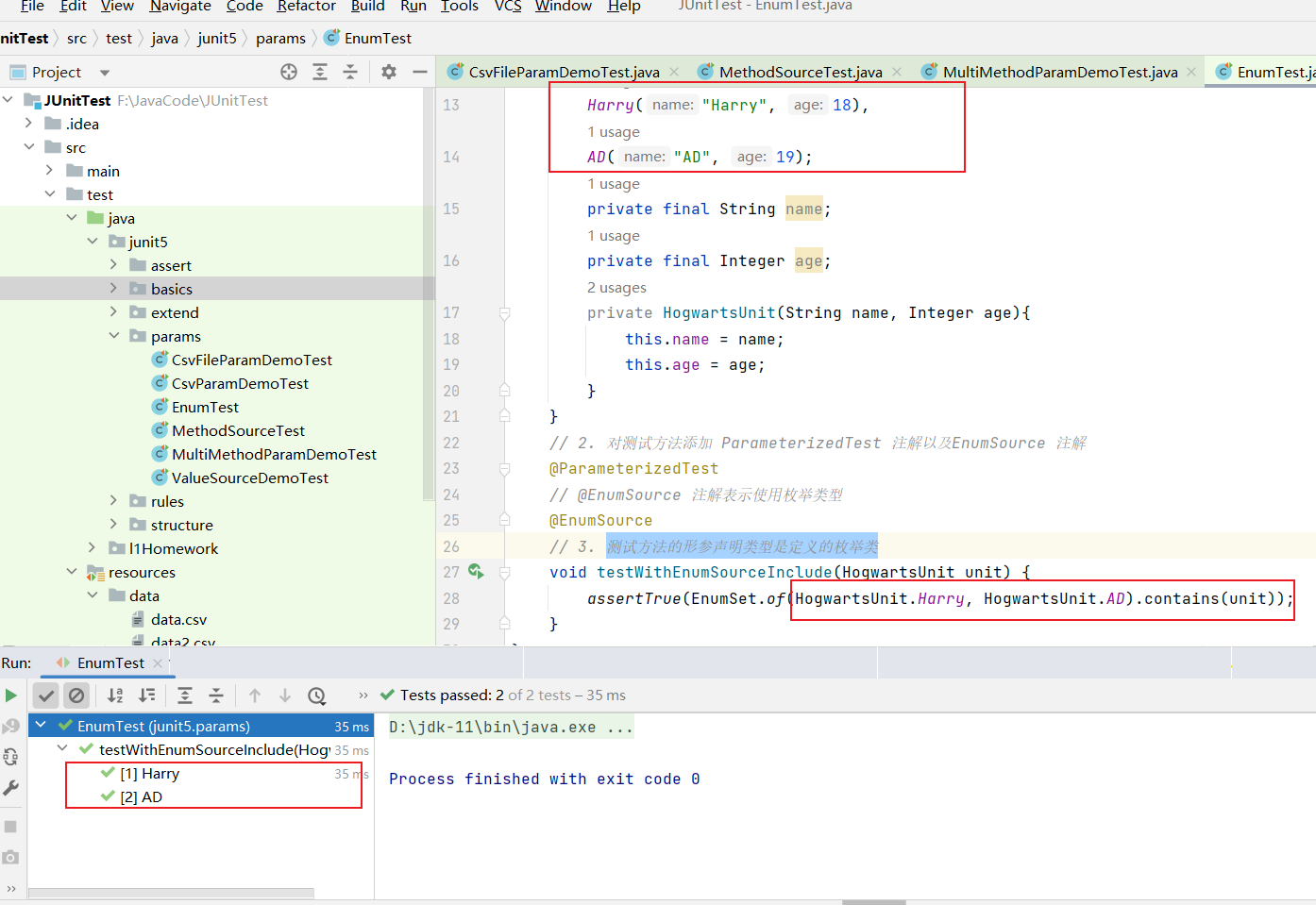Select opened file locate target icon
Screen dimensions: 1316x905
point(289,72)
